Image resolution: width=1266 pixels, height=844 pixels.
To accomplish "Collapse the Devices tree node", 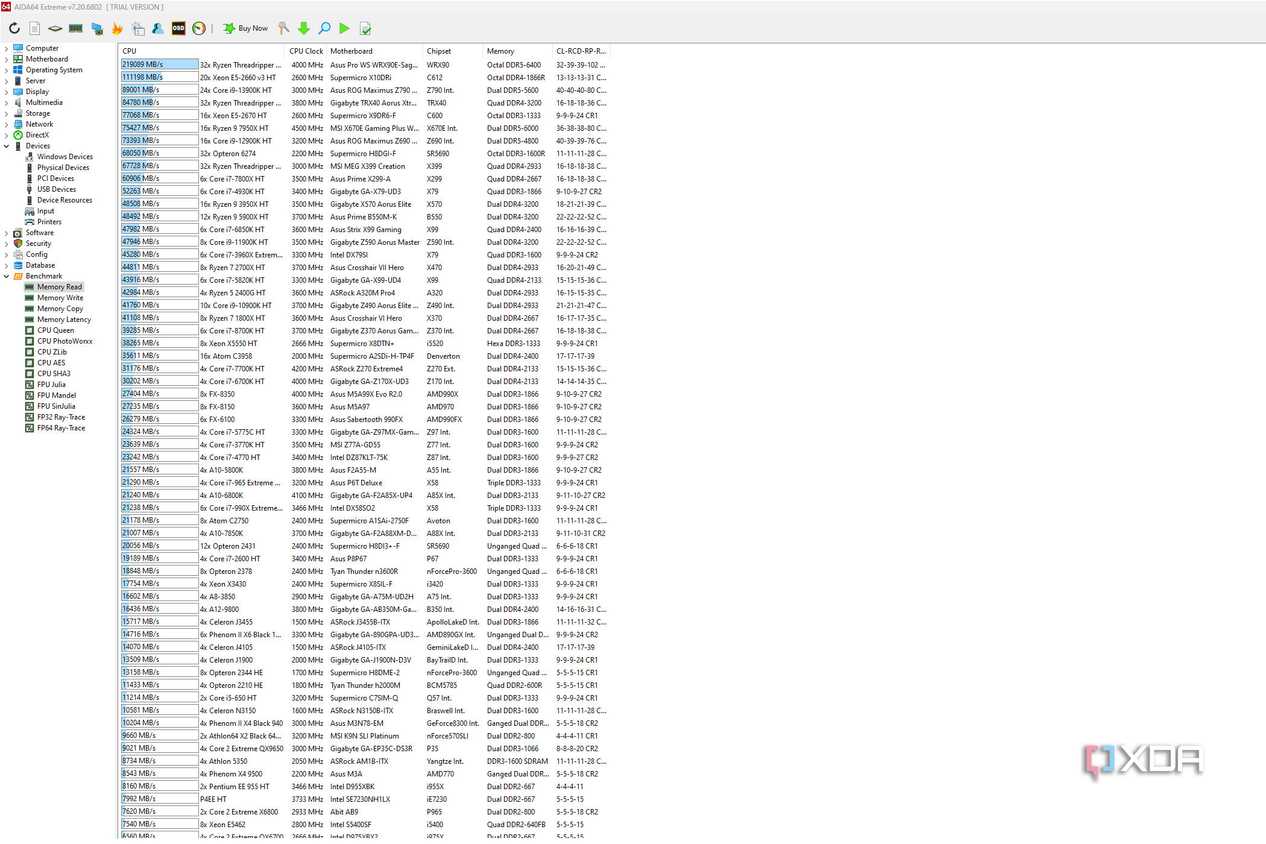I will [6, 146].
